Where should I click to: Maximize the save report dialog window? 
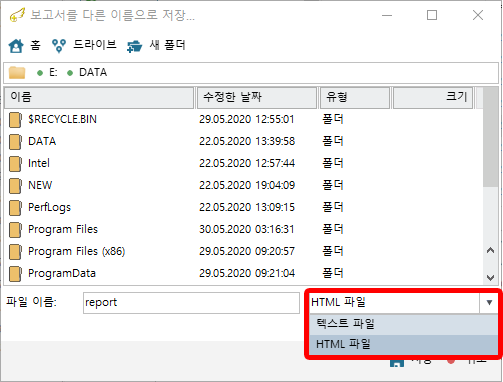(432, 15)
